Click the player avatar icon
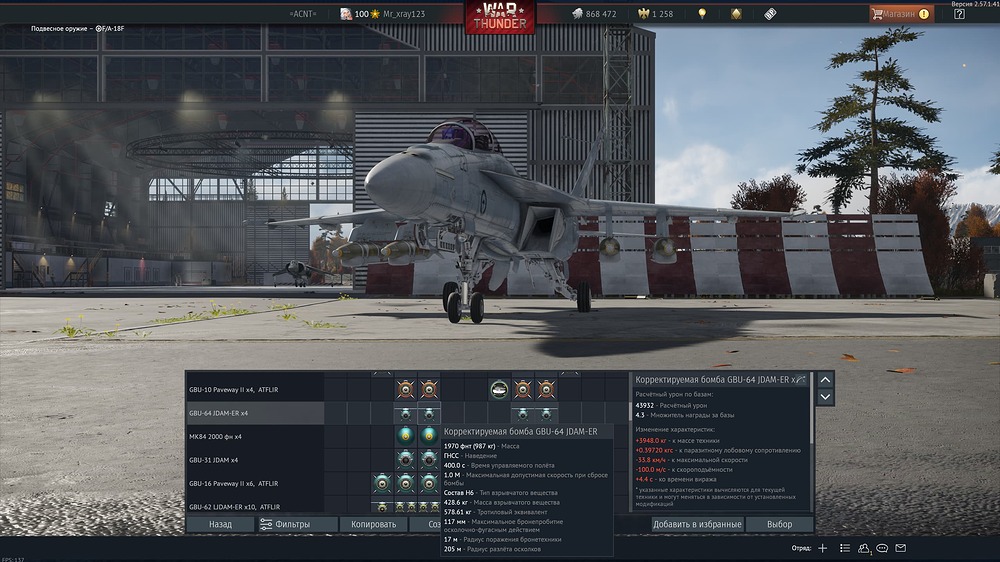Image resolution: width=1000 pixels, height=562 pixels. click(346, 13)
